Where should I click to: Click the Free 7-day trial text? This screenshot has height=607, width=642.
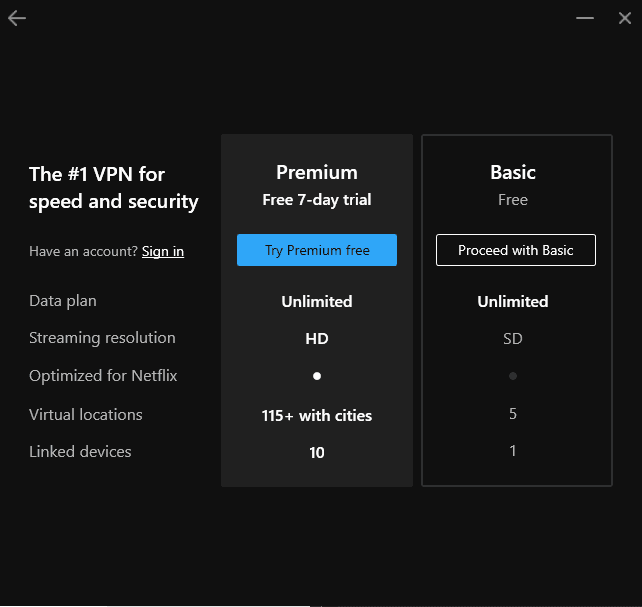pyautogui.click(x=317, y=200)
